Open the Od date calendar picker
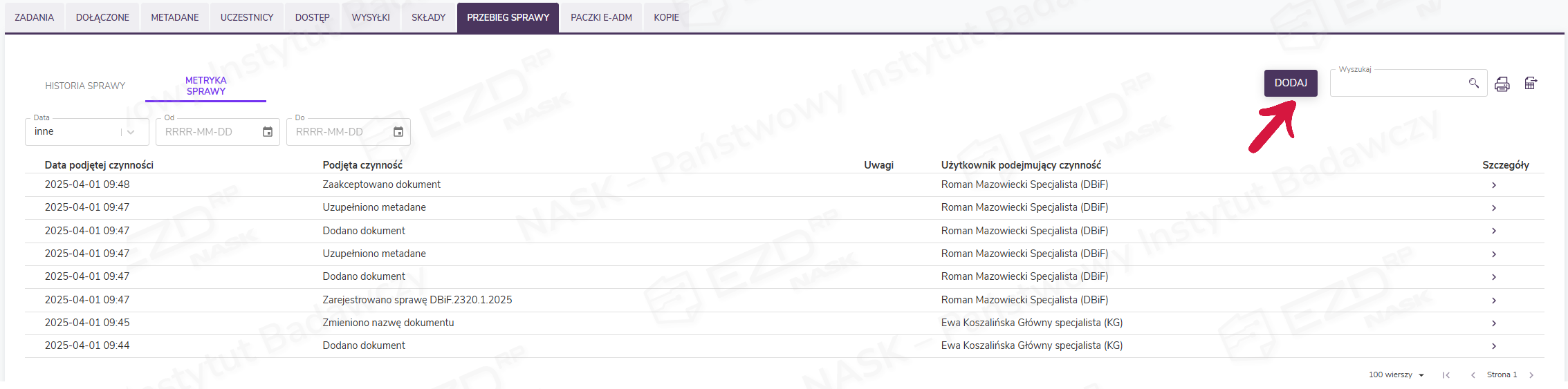The image size is (1568, 389). click(x=268, y=132)
